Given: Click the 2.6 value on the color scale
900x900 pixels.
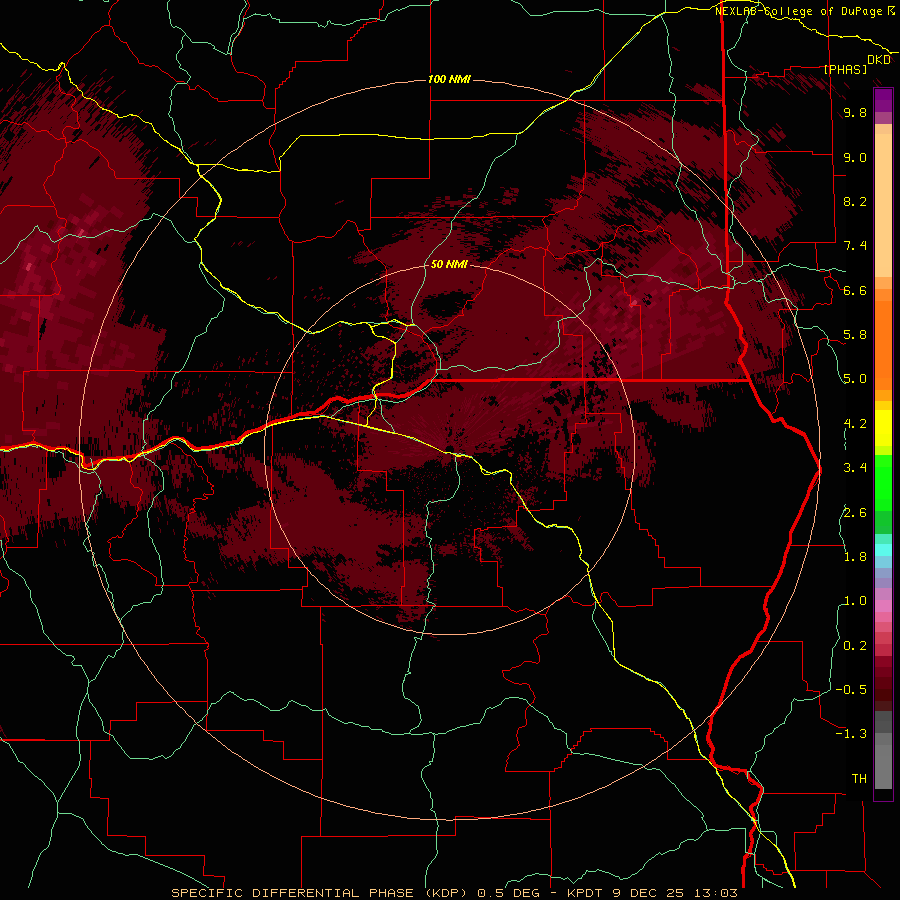Looking at the screenshot, I should (x=855, y=512).
